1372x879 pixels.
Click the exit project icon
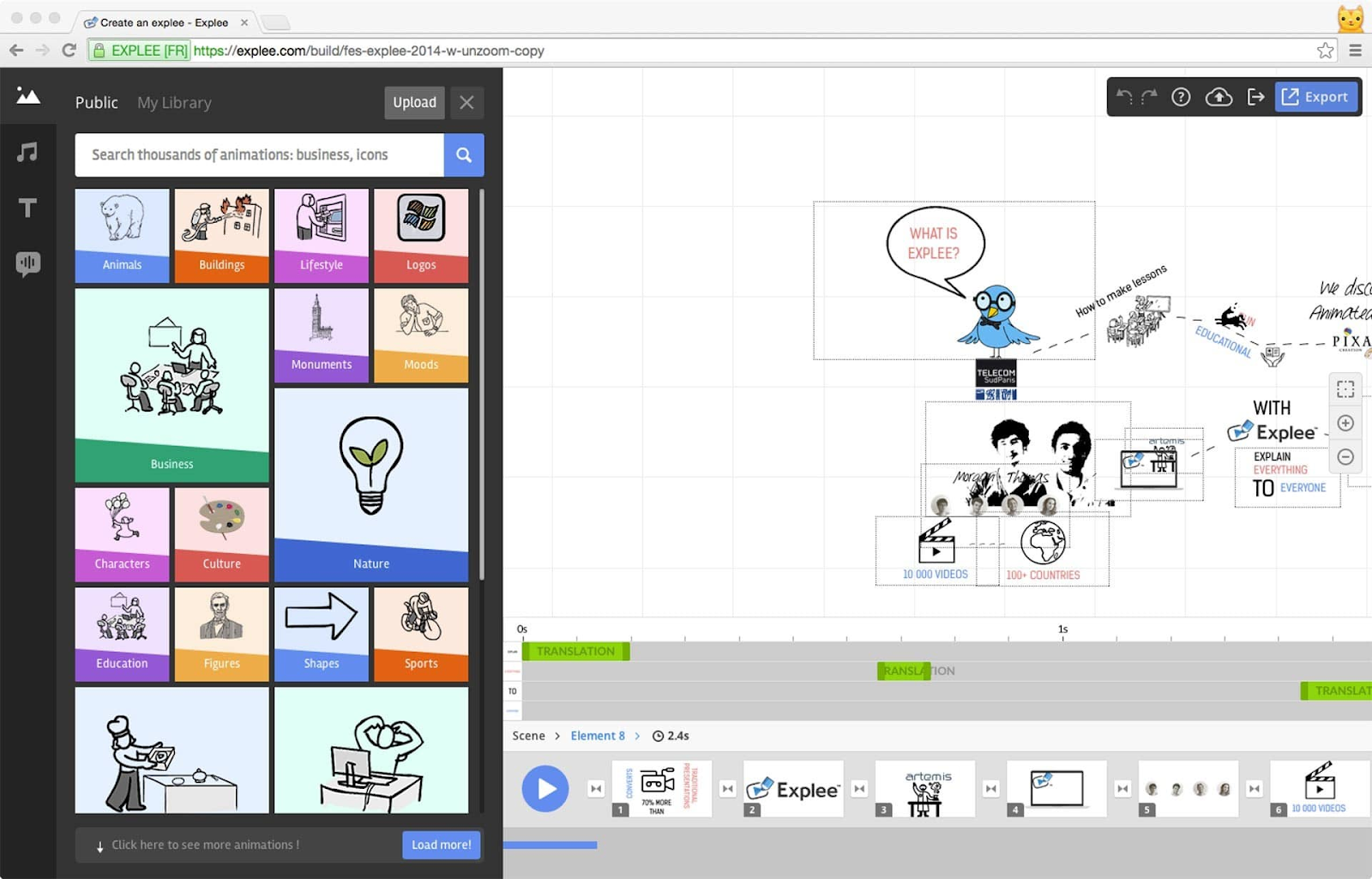tap(1256, 97)
